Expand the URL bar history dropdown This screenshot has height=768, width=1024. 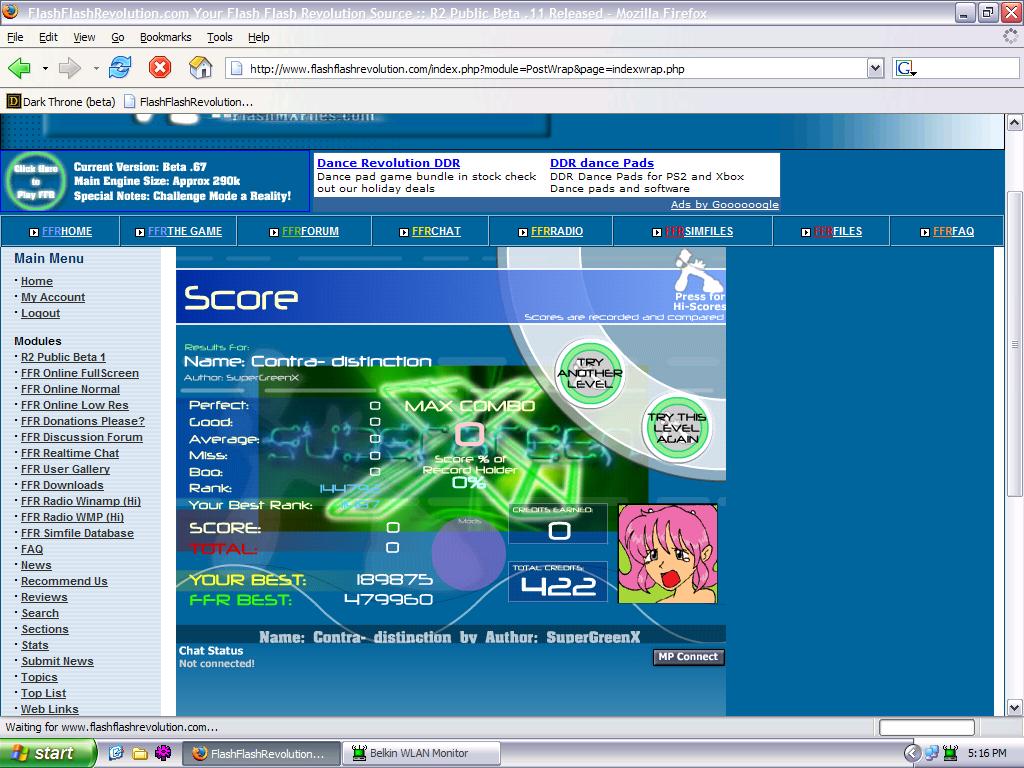[x=875, y=68]
